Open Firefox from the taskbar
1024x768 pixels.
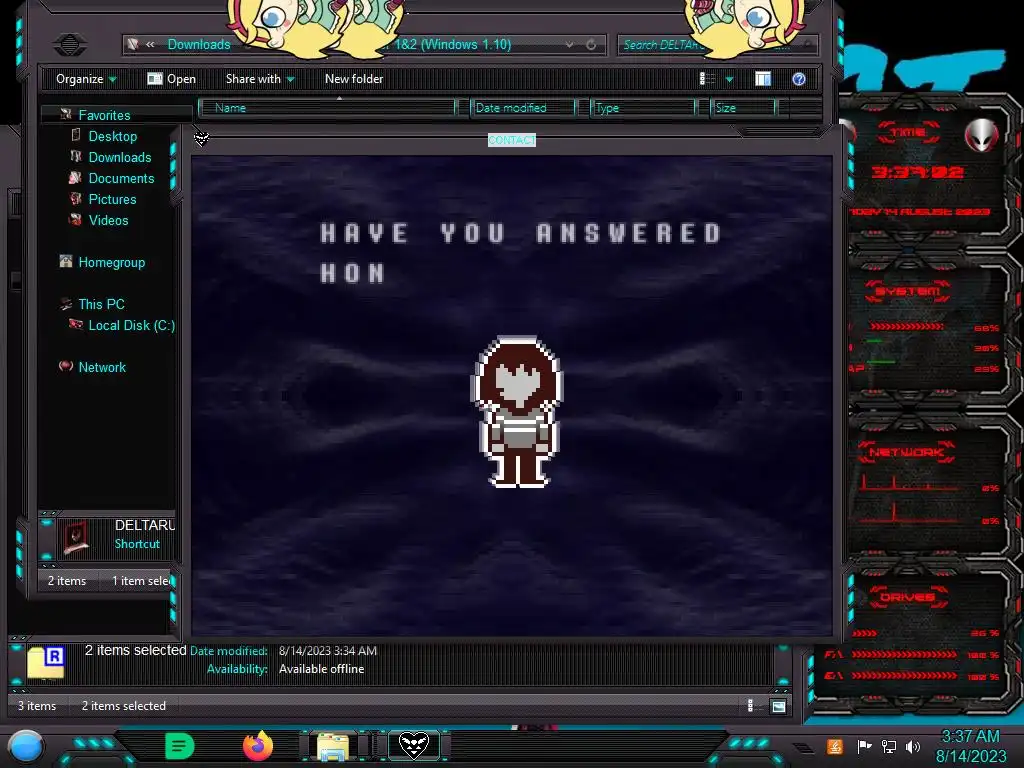(x=258, y=746)
